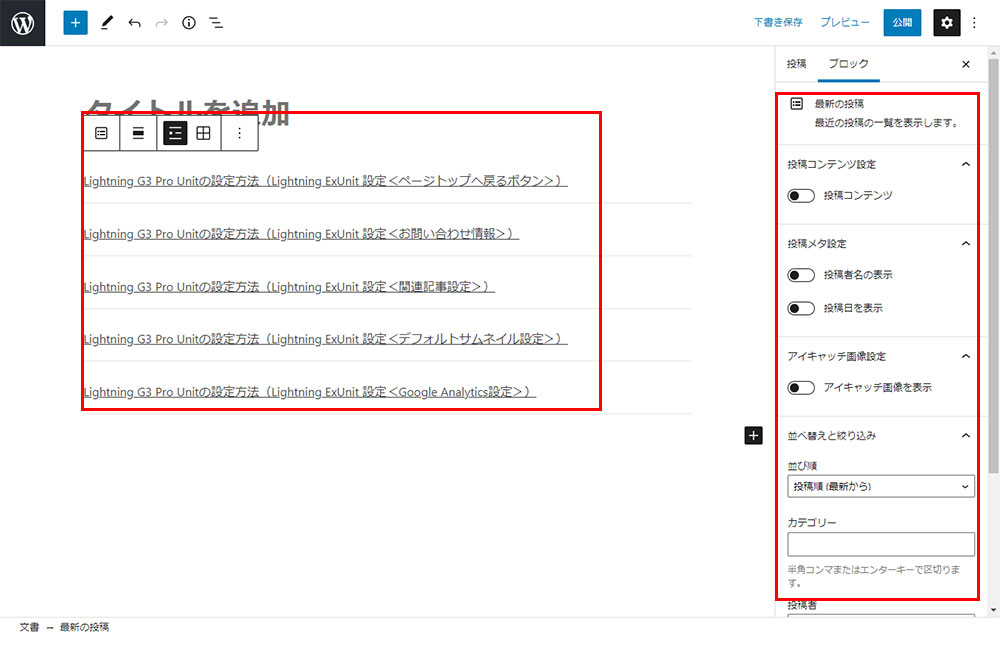
Task: Click the 公開 publish button
Action: [x=902, y=22]
